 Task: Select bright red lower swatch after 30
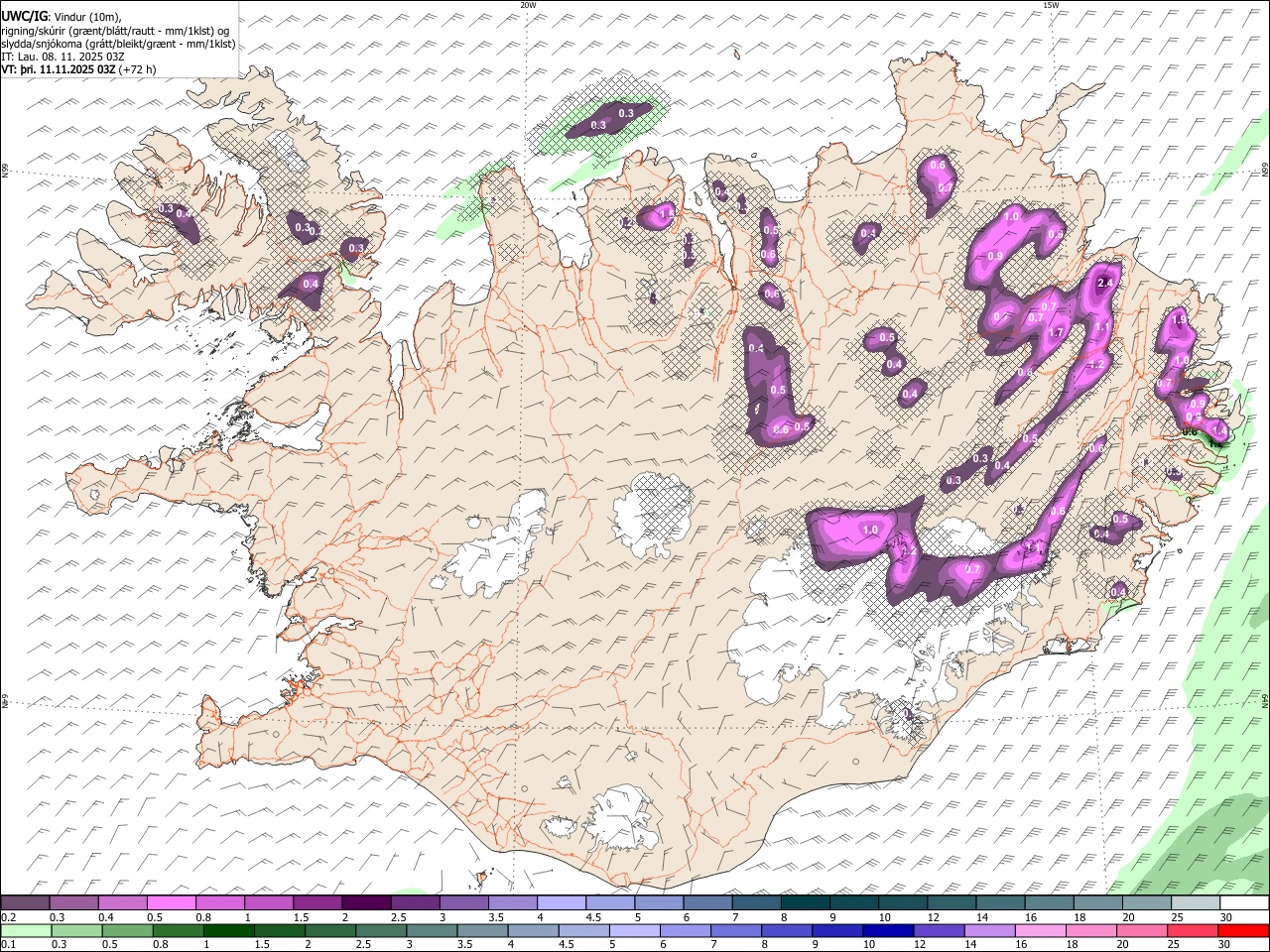pos(1243,931)
